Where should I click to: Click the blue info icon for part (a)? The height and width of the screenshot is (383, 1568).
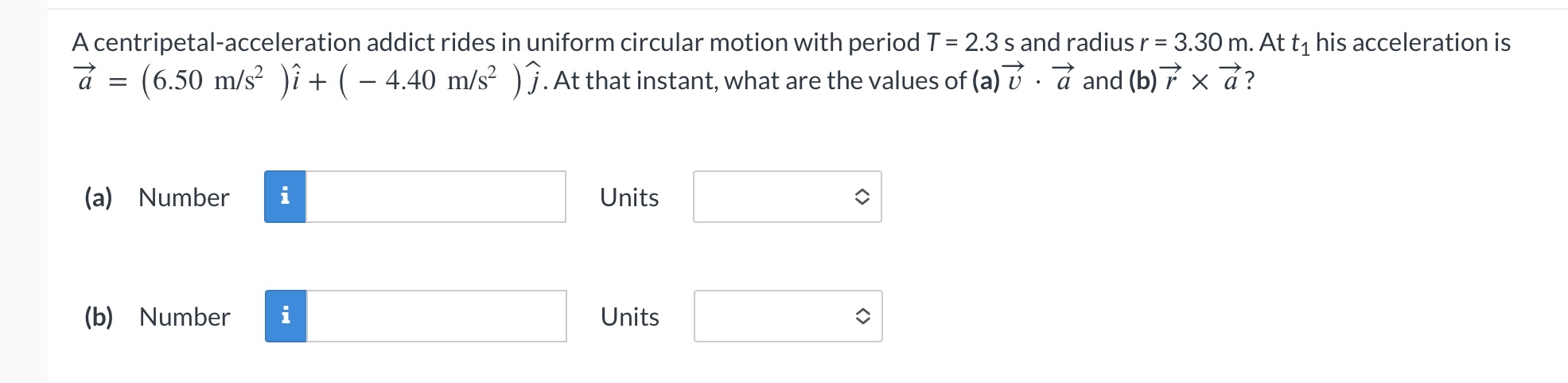[x=285, y=197]
